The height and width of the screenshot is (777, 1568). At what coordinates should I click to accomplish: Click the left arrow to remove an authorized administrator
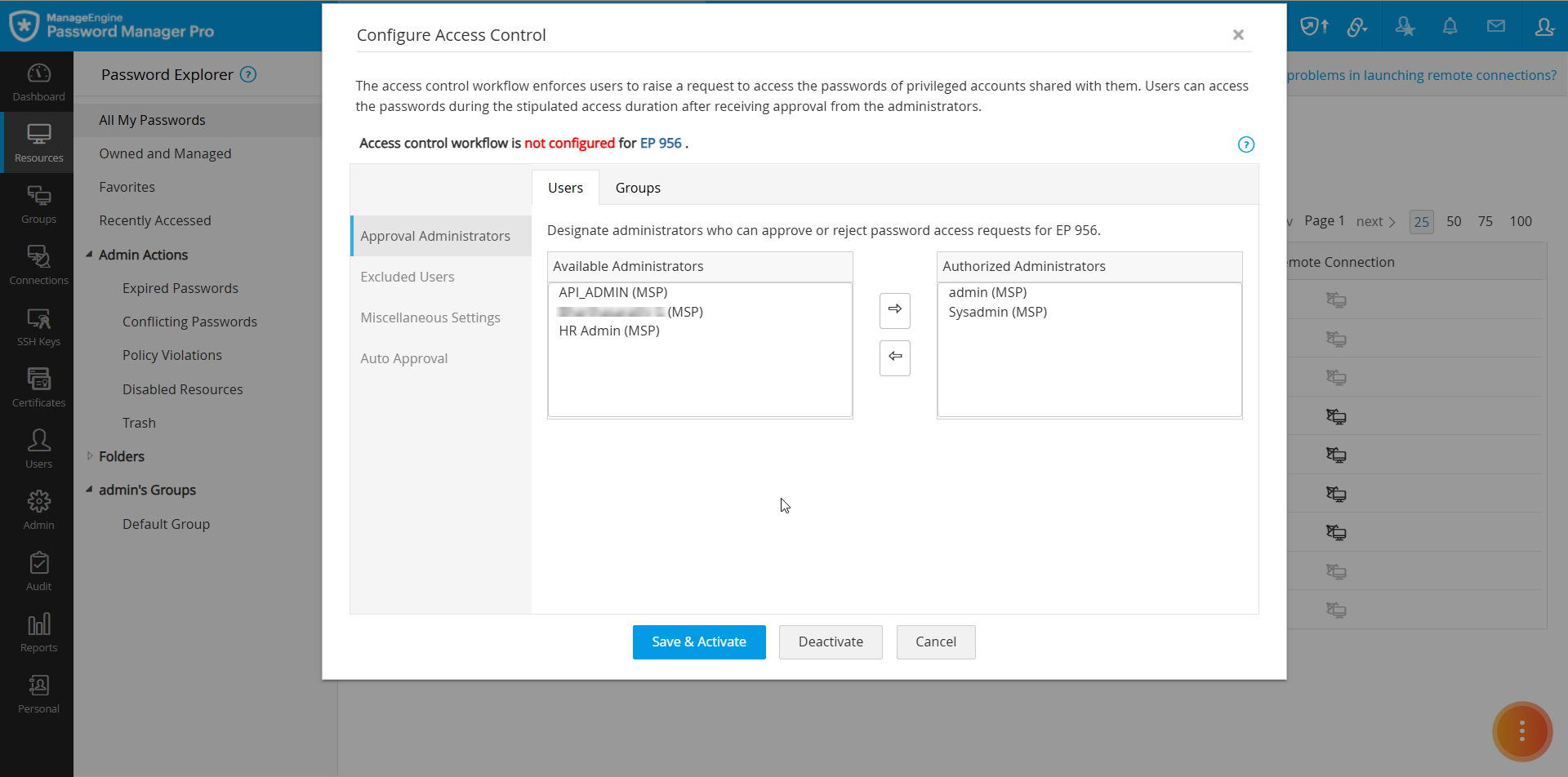(x=894, y=358)
